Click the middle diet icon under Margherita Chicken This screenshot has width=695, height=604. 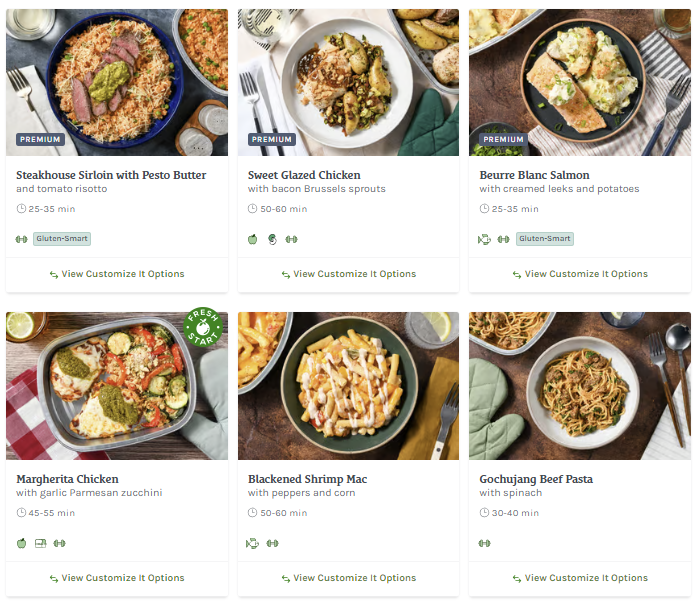click(x=40, y=543)
